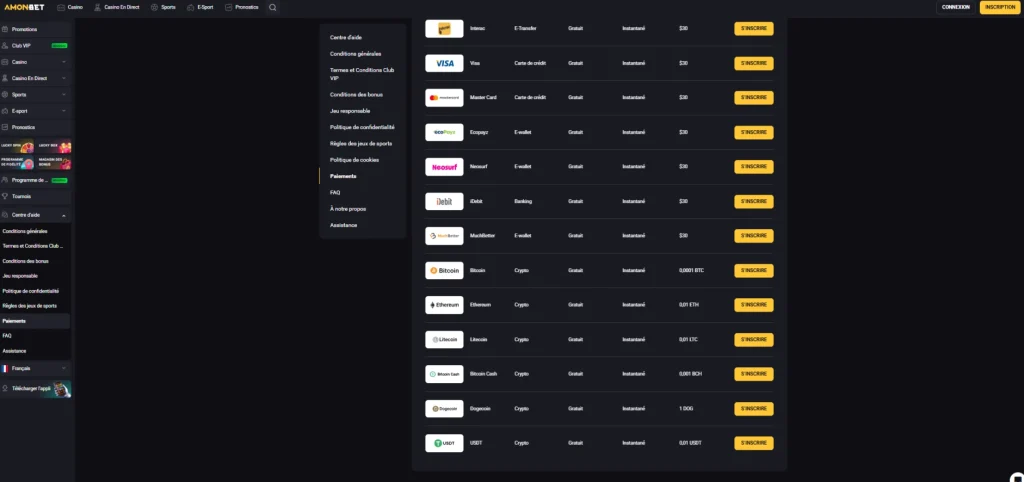
Task: Click the Ethereum logo
Action: click(444, 305)
